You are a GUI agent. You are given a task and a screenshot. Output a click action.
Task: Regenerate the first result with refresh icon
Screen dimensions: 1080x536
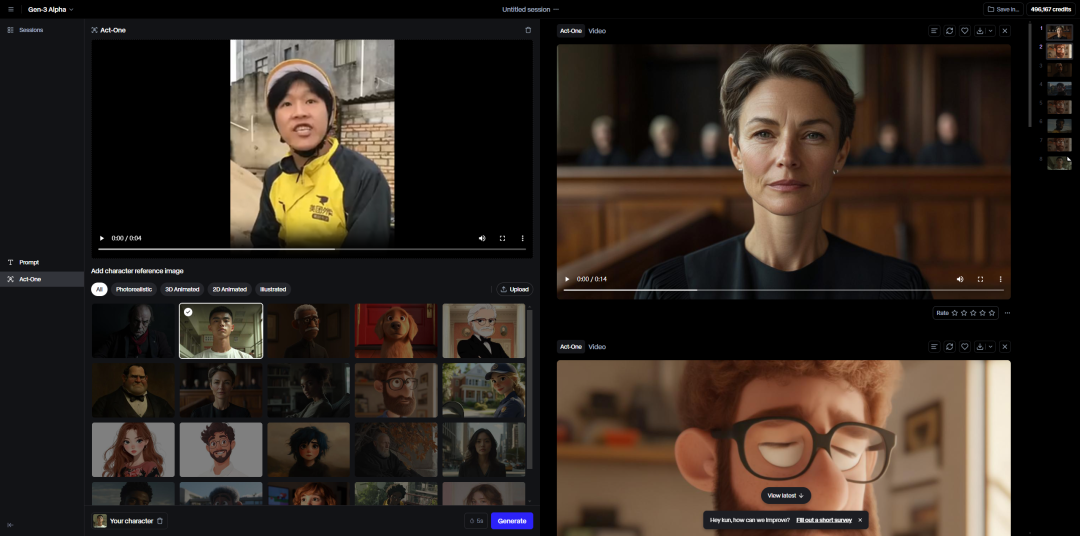[950, 31]
